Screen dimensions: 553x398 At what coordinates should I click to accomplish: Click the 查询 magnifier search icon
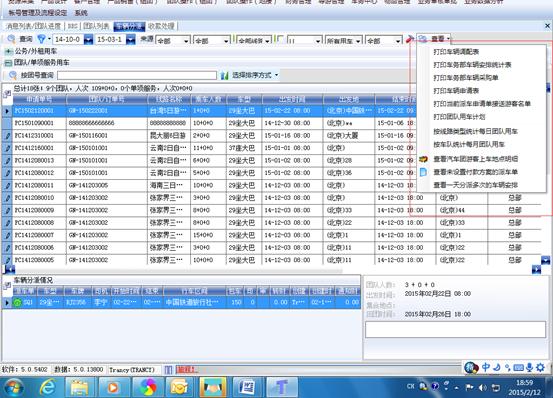click(x=12, y=39)
